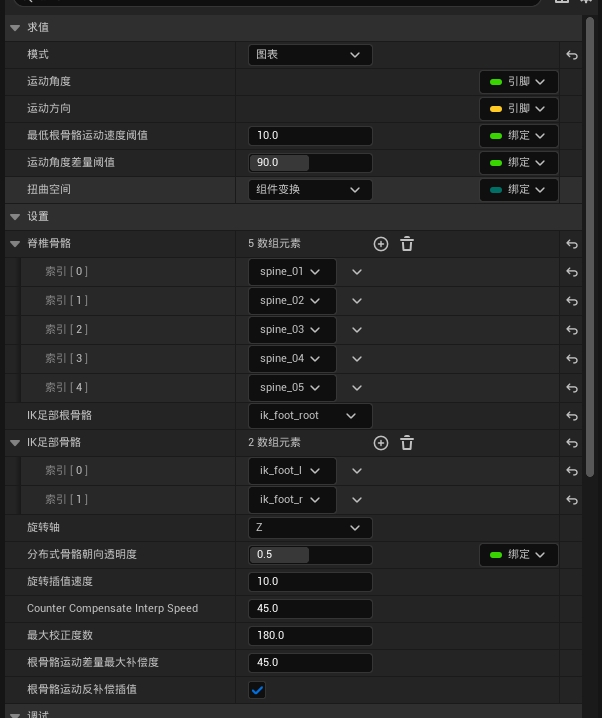The image size is (602, 718).
Task: Choose bone in spine_04 dropdown
Action: (x=292, y=359)
